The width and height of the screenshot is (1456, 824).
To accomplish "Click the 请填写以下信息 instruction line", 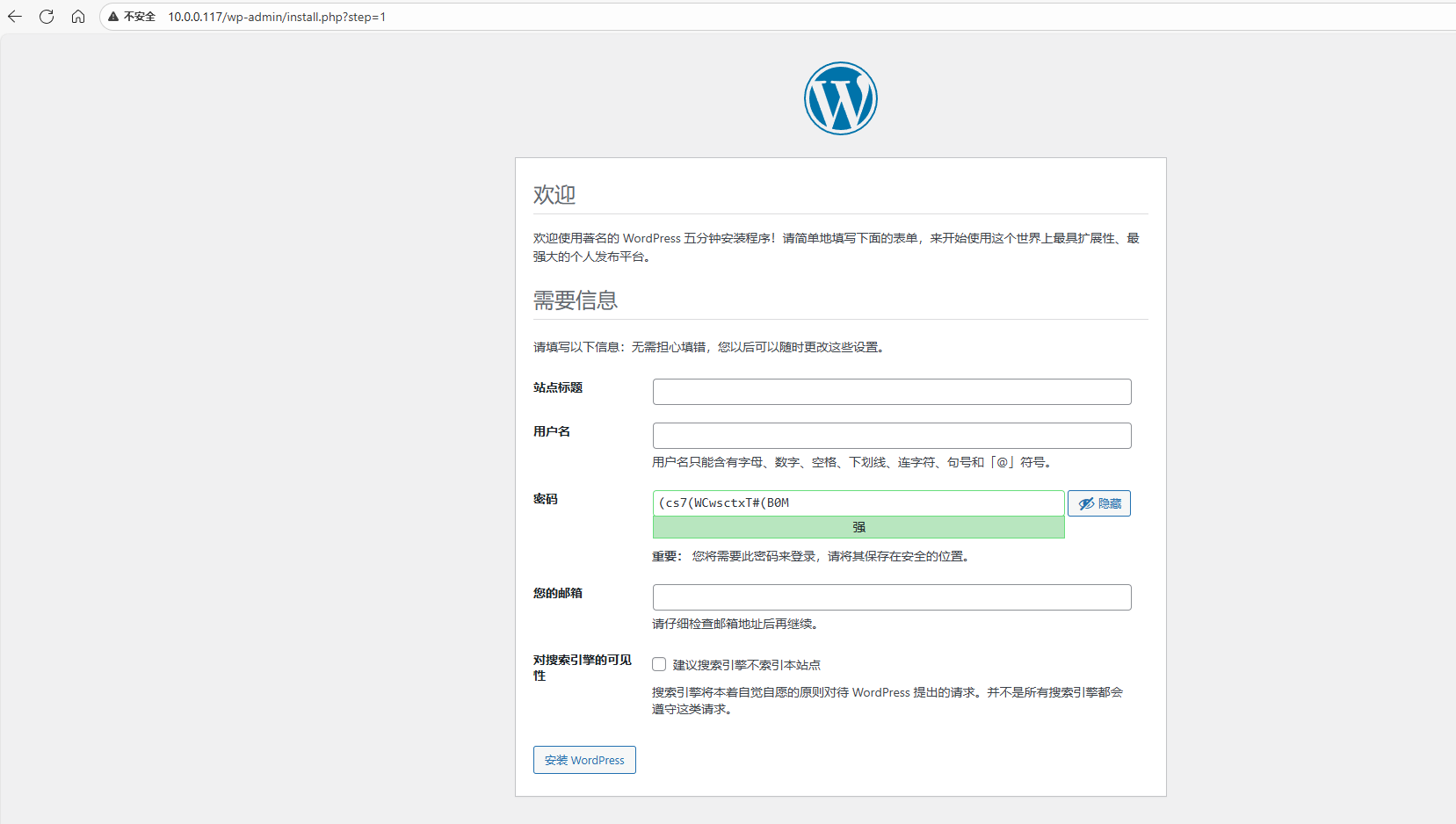I will tap(711, 347).
